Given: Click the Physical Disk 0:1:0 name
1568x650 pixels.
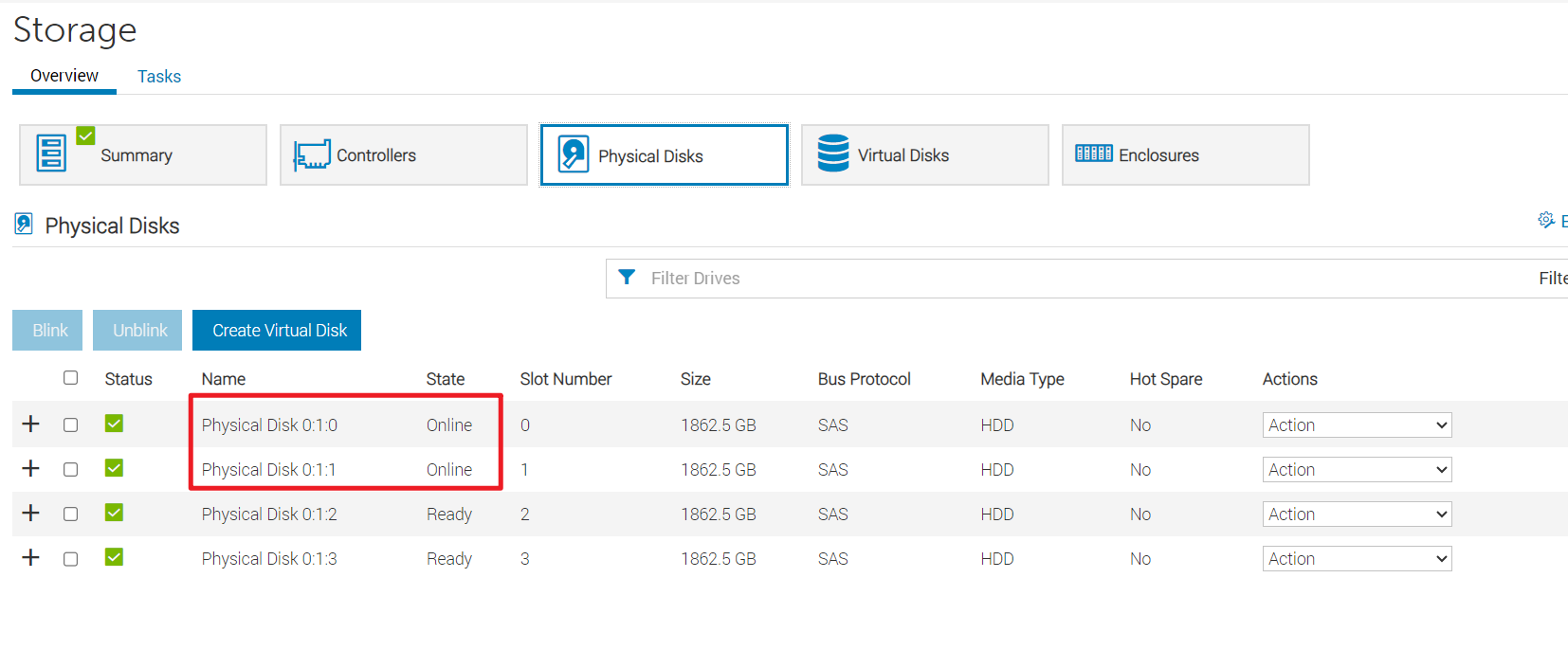Looking at the screenshot, I should (269, 425).
